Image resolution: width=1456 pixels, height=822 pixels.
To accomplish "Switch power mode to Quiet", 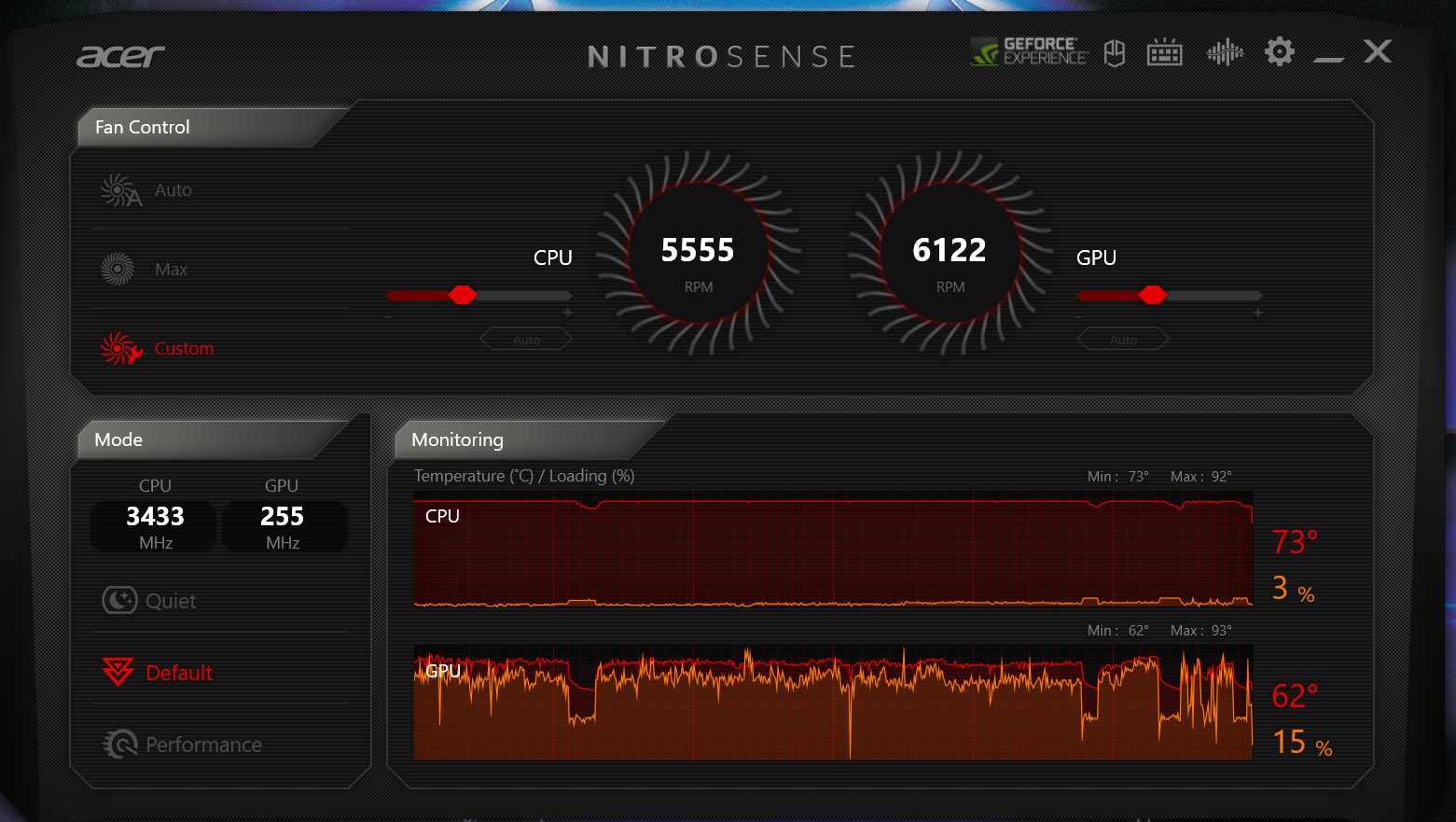I will (171, 601).
